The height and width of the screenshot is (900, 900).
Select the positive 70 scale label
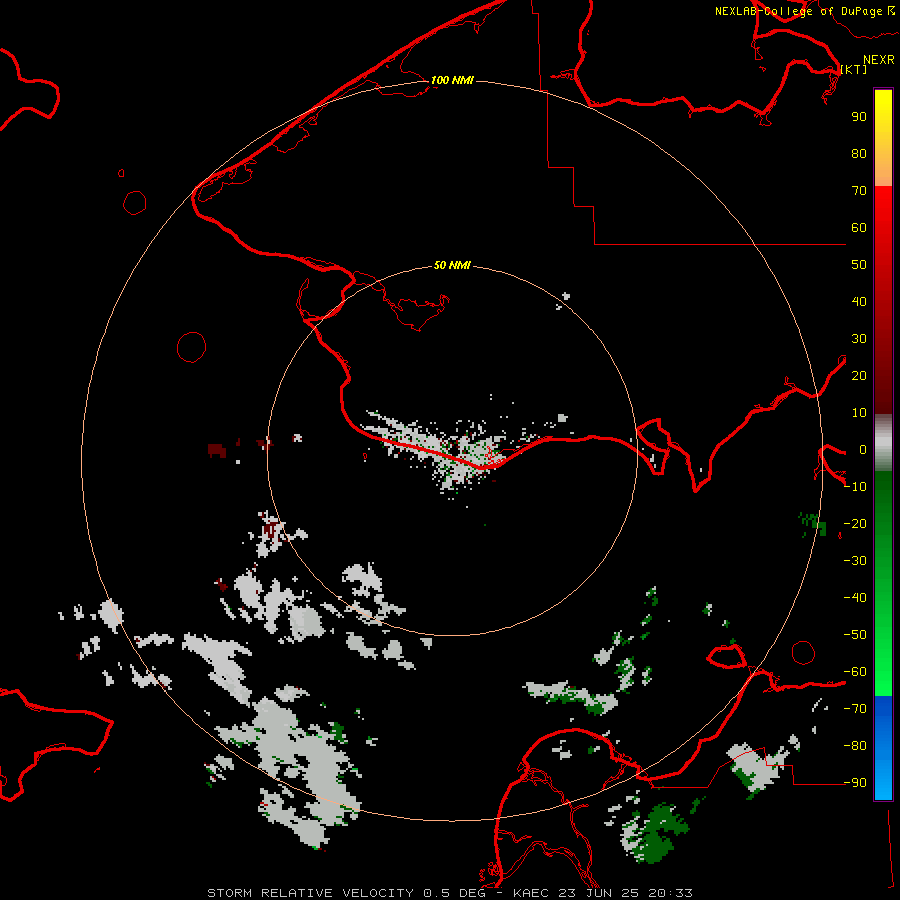click(859, 191)
